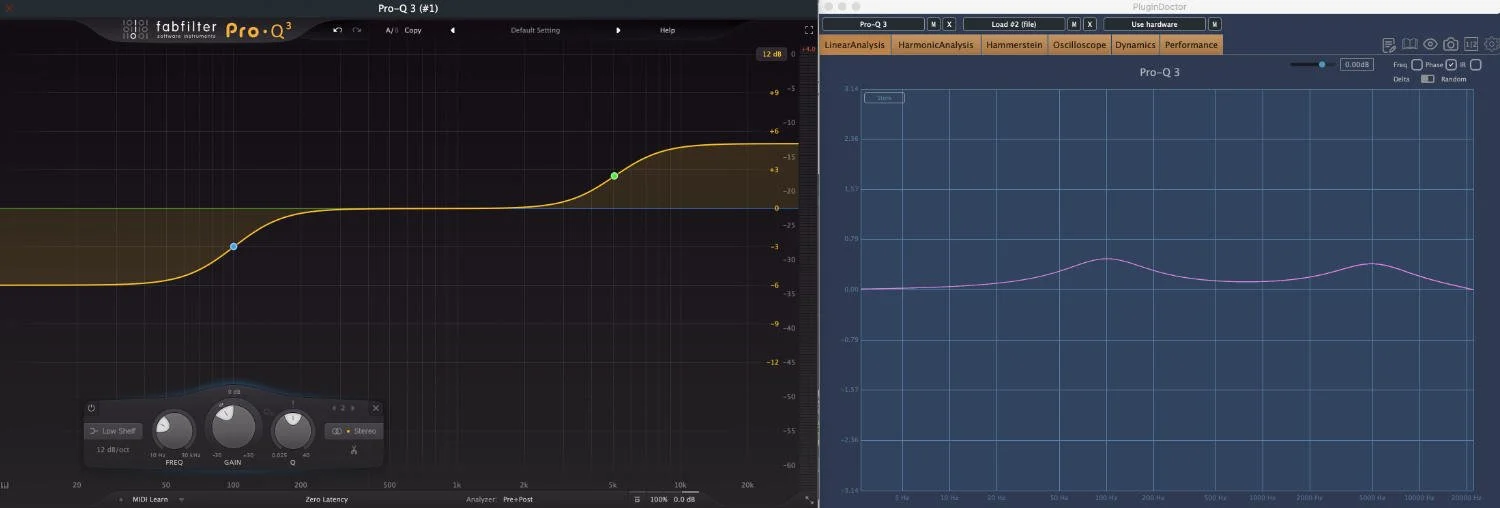This screenshot has height=508, width=1500.
Task: Click the Store button on the graph
Action: pyautogui.click(x=884, y=98)
